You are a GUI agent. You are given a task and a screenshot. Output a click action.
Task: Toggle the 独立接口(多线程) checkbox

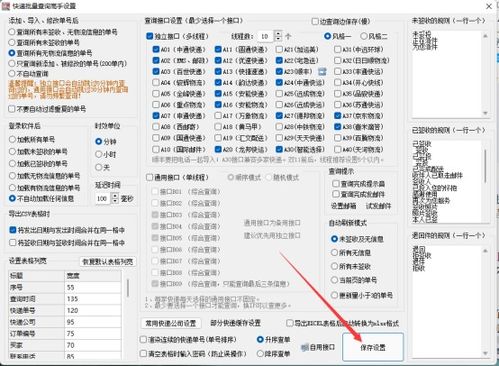click(x=150, y=36)
